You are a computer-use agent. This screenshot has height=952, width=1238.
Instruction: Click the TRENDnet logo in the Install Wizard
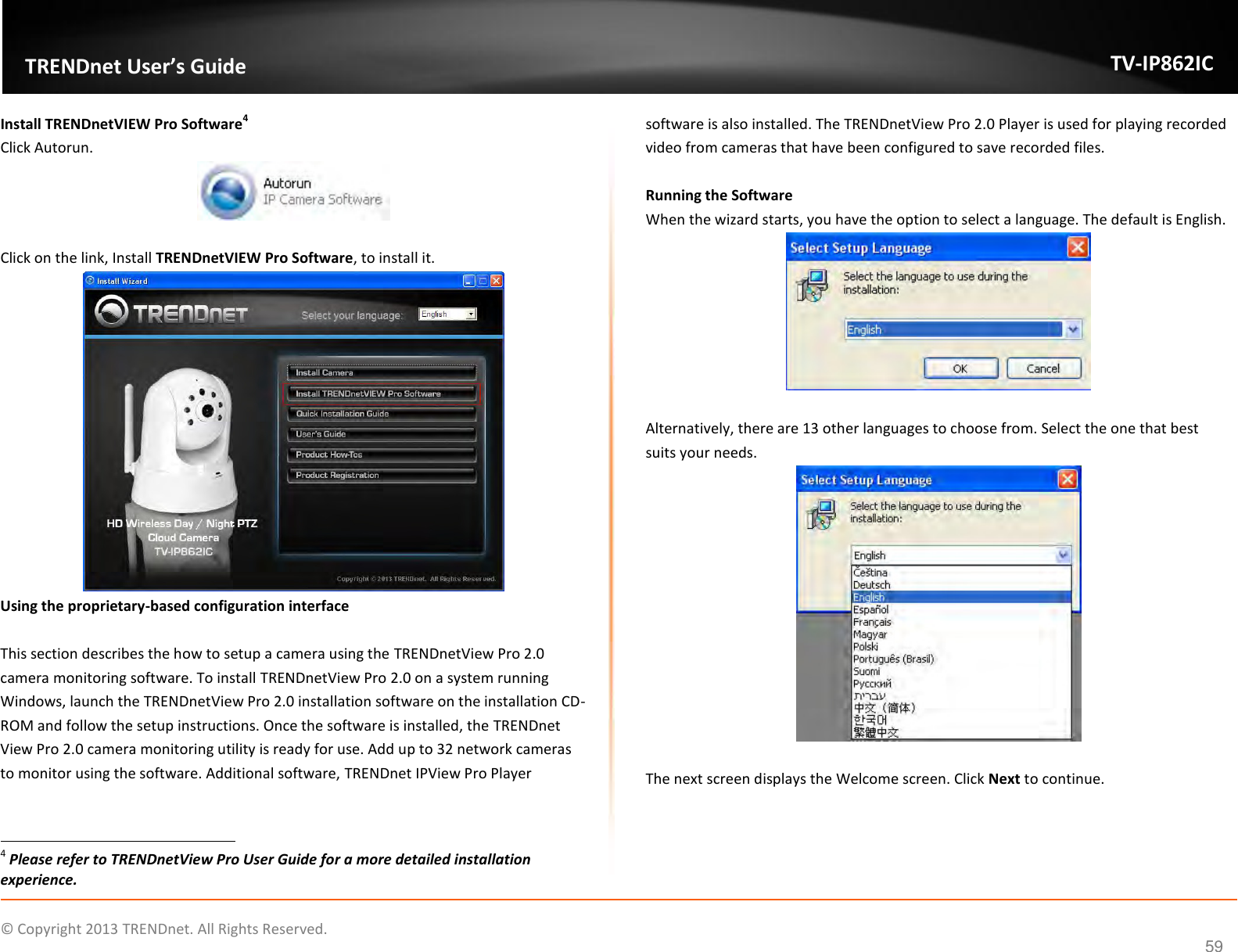click(x=171, y=314)
